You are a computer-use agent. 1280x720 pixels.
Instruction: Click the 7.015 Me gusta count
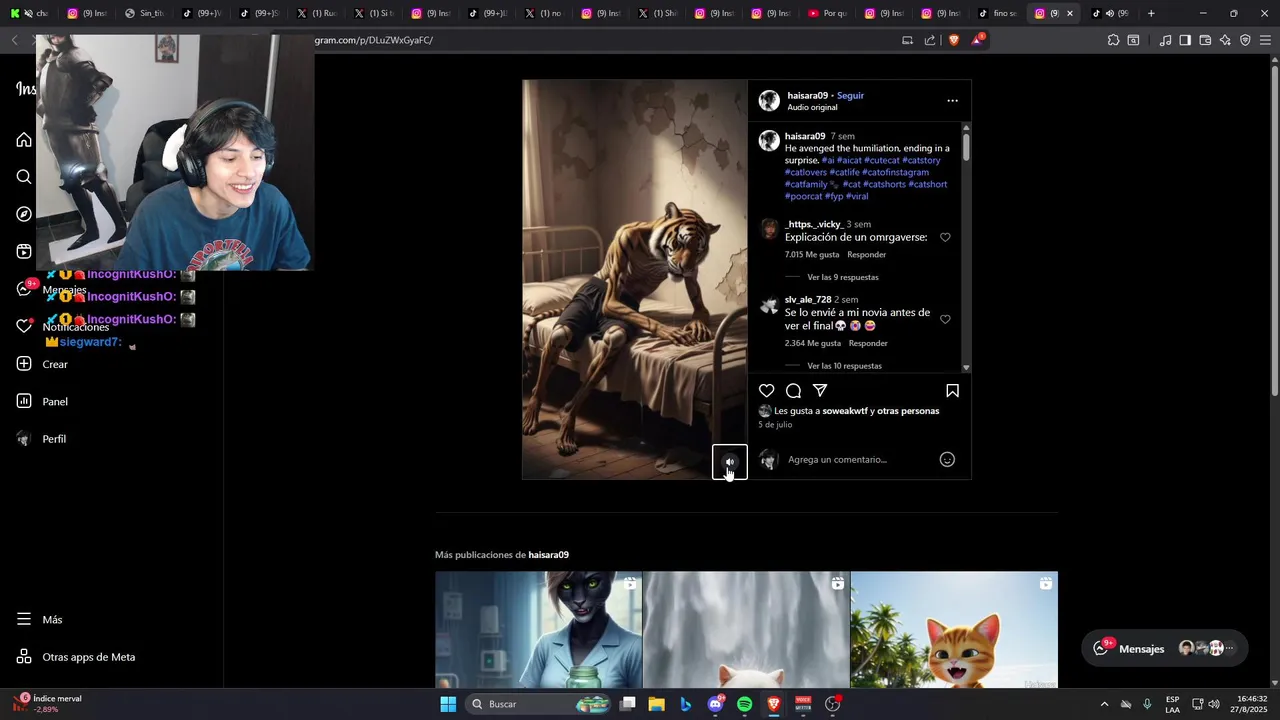812,255
